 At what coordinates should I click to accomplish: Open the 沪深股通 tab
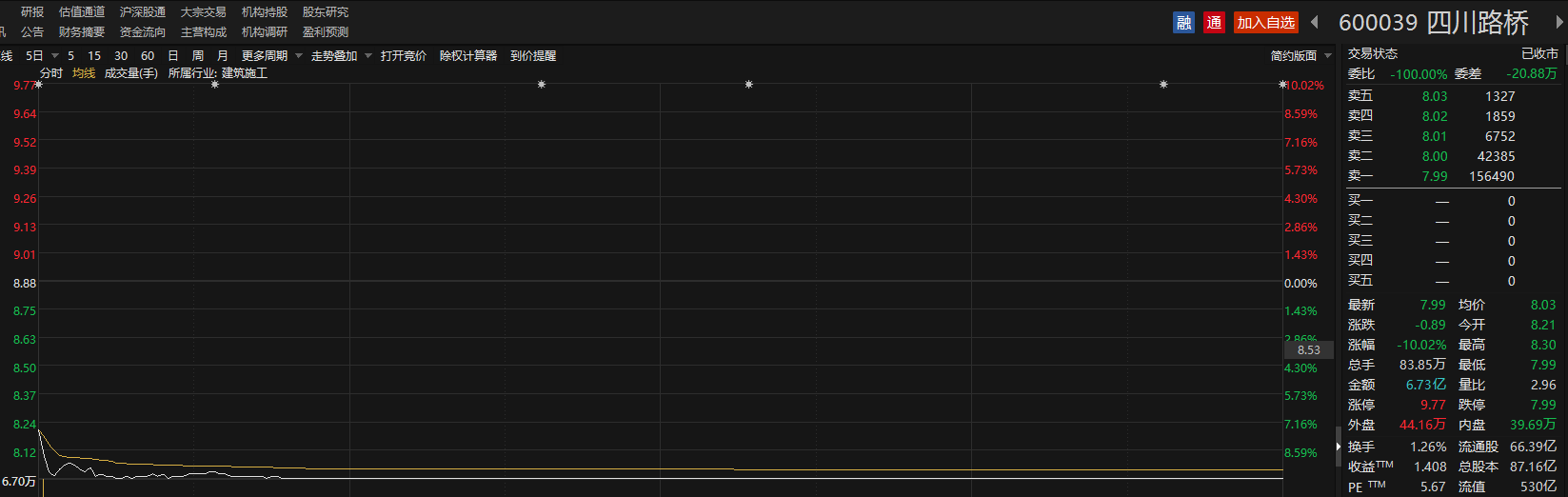click(x=143, y=12)
